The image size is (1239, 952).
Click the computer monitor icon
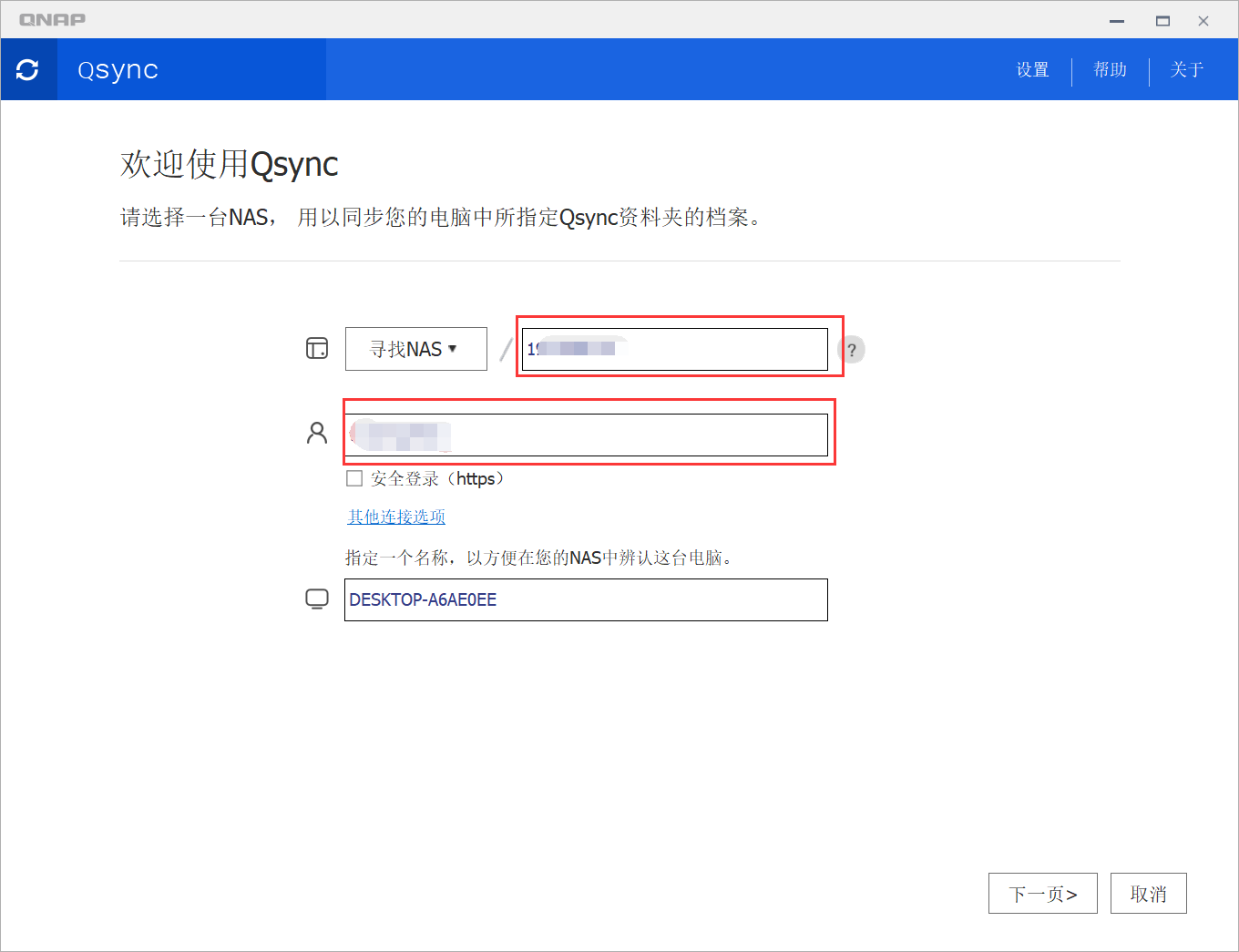coord(317,599)
